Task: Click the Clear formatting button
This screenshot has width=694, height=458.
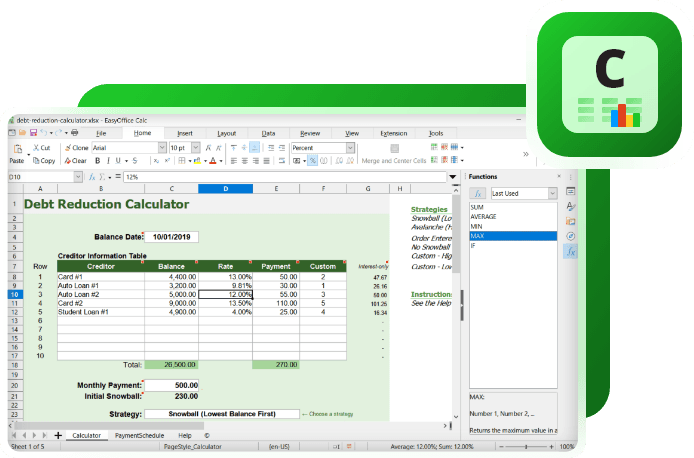Action: click(x=74, y=160)
